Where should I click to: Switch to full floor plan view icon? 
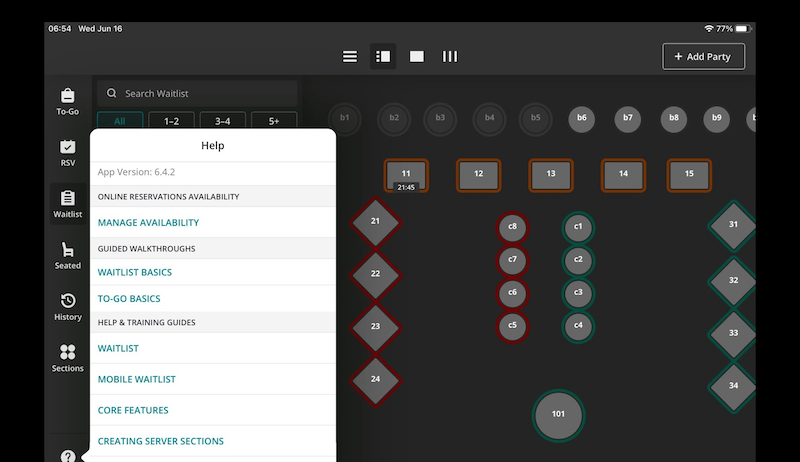pyautogui.click(x=417, y=56)
